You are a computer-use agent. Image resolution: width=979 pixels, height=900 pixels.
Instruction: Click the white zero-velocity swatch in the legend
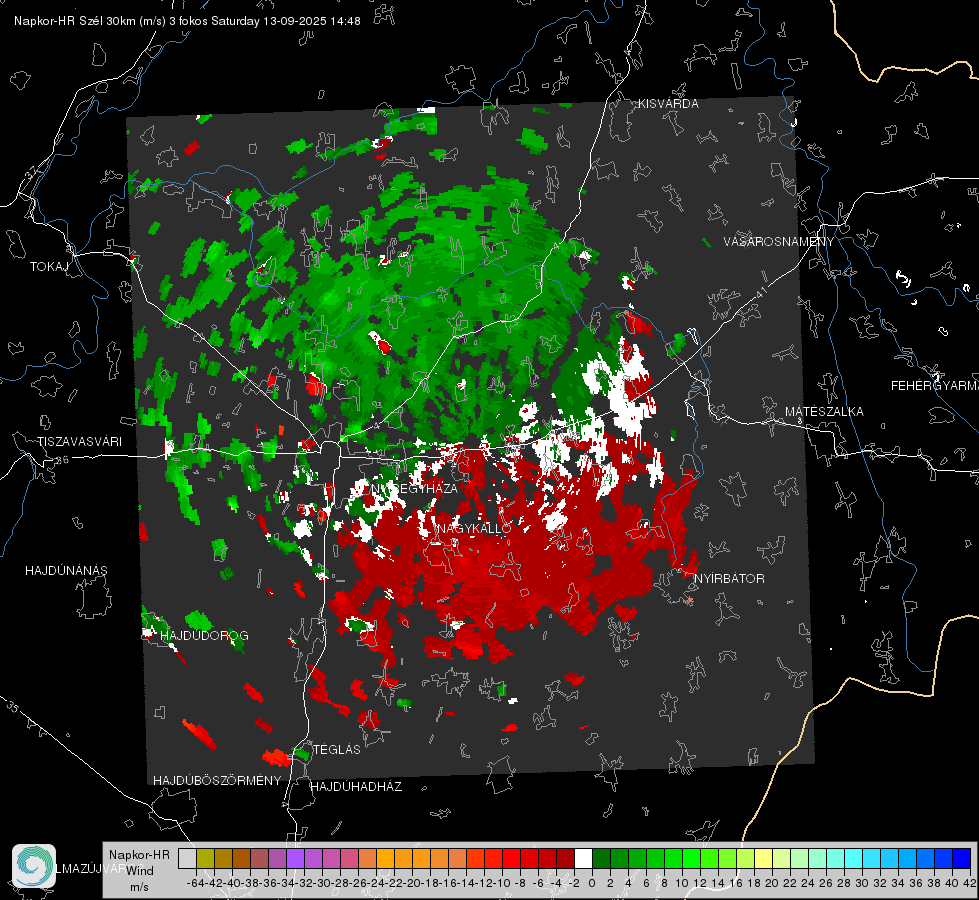(583, 859)
